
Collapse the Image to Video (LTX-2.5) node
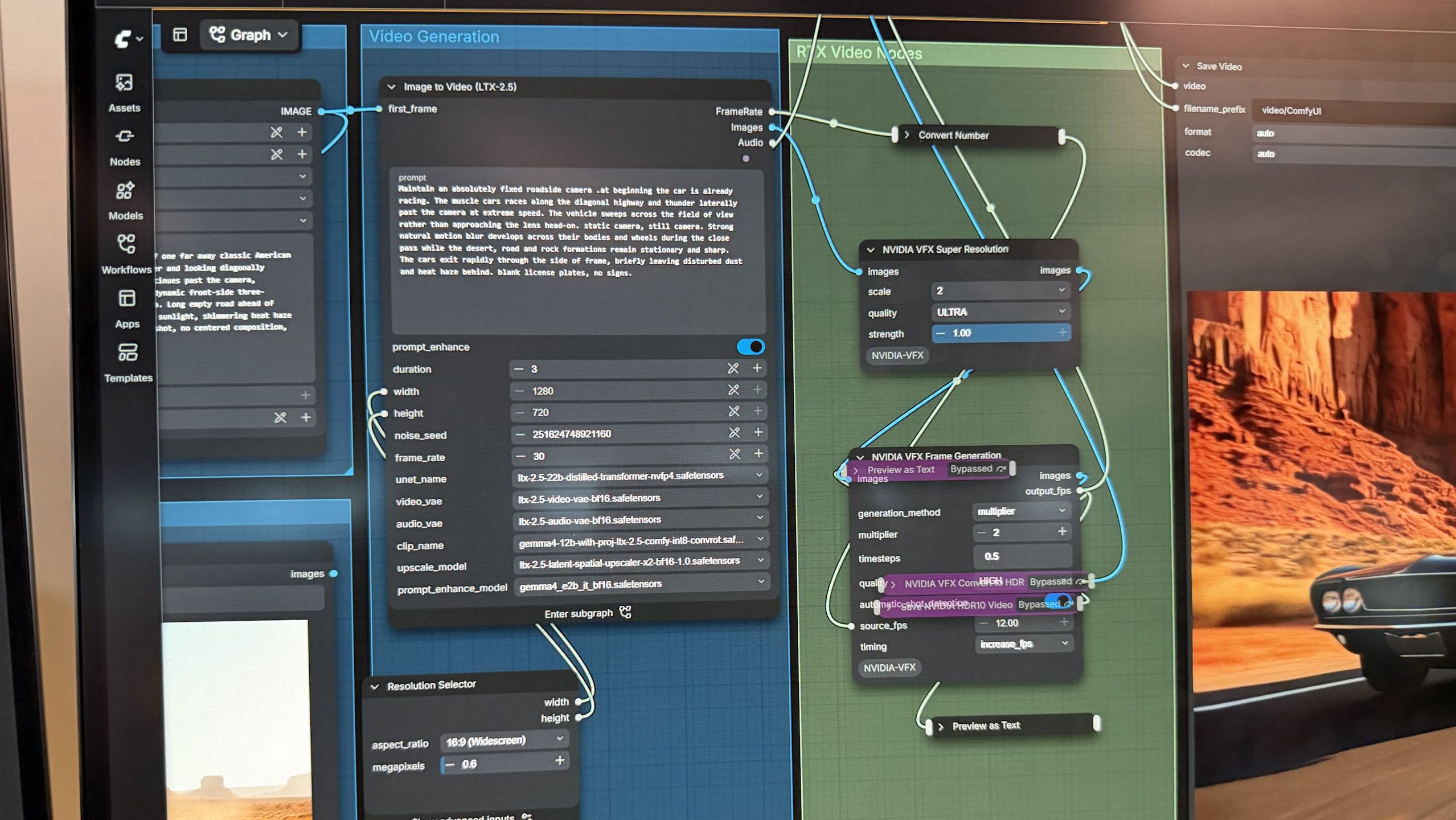391,87
